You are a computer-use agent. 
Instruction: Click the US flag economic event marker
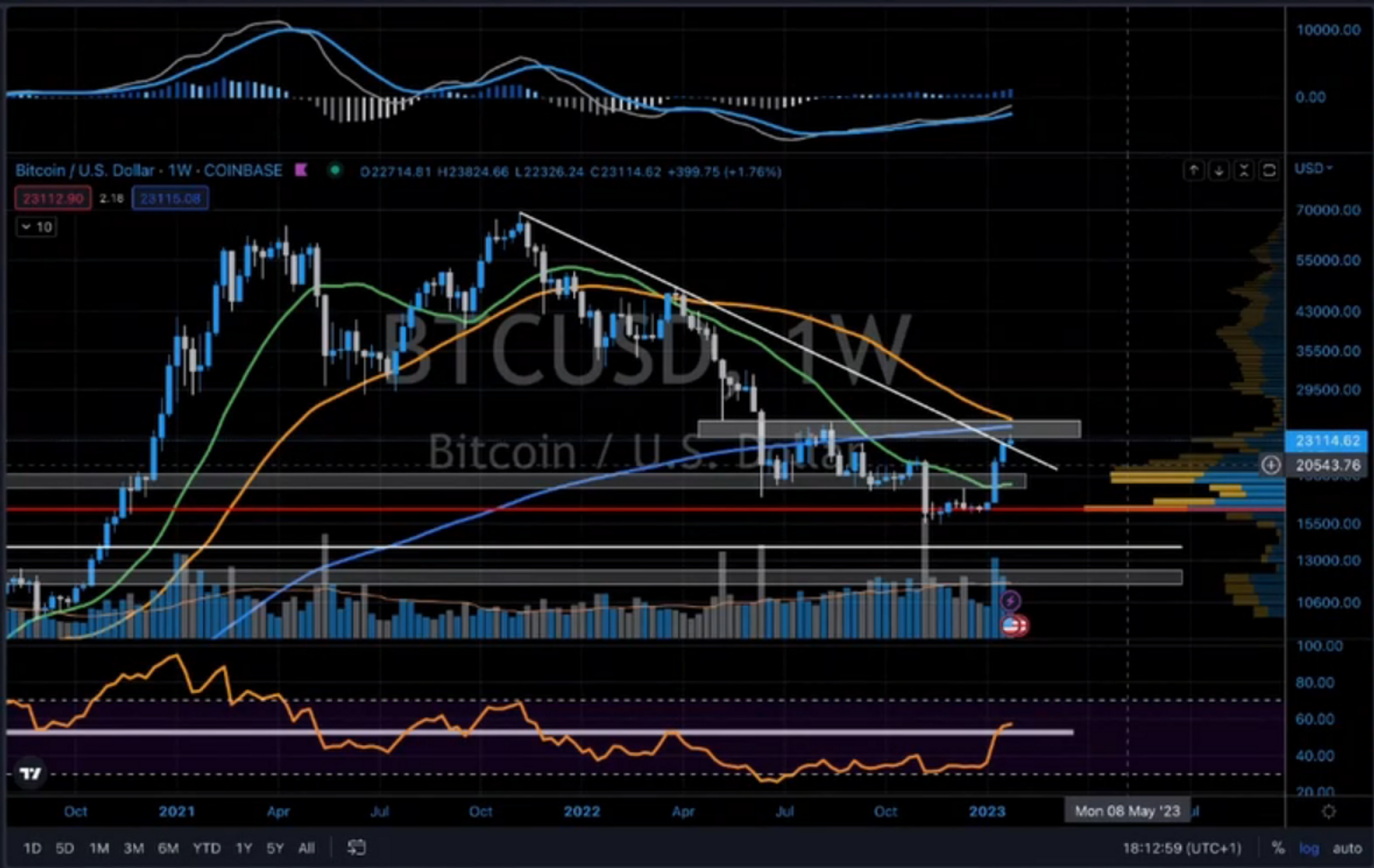tap(1013, 626)
